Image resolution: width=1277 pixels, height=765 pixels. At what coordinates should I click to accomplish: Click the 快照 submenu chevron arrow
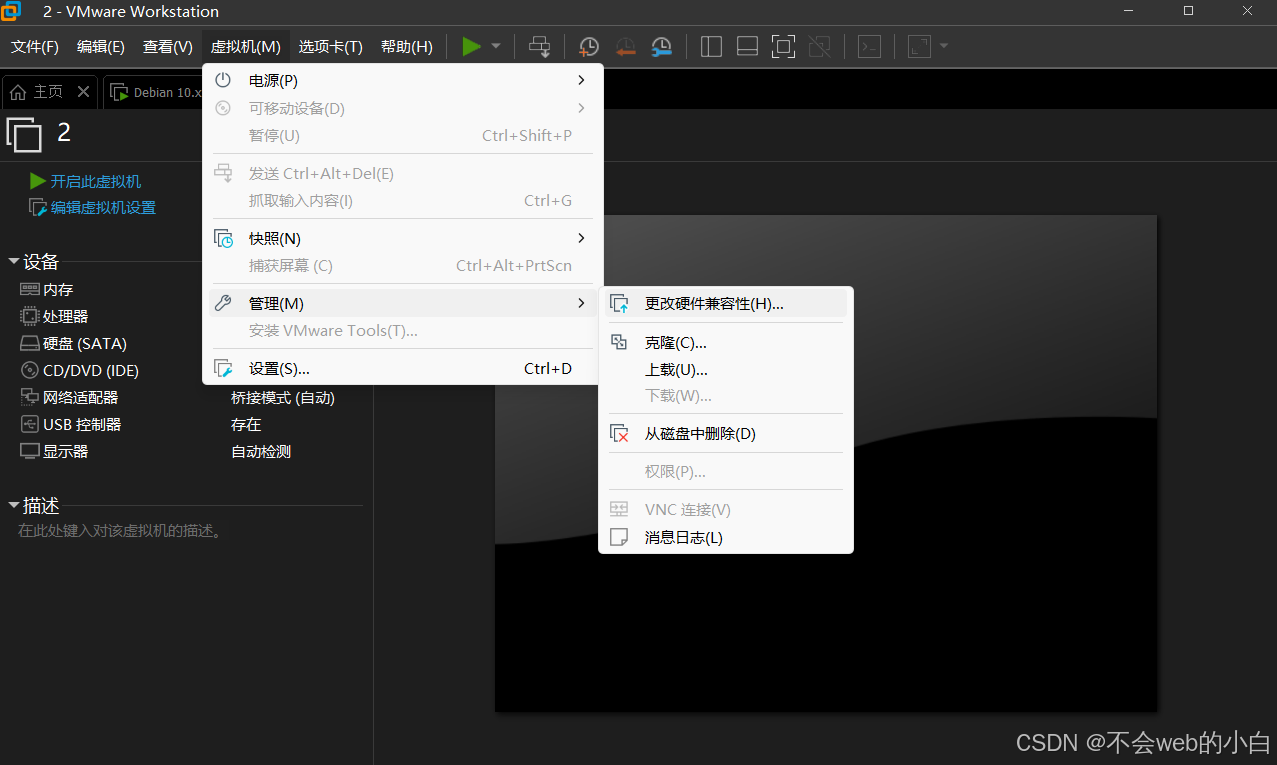pos(581,238)
